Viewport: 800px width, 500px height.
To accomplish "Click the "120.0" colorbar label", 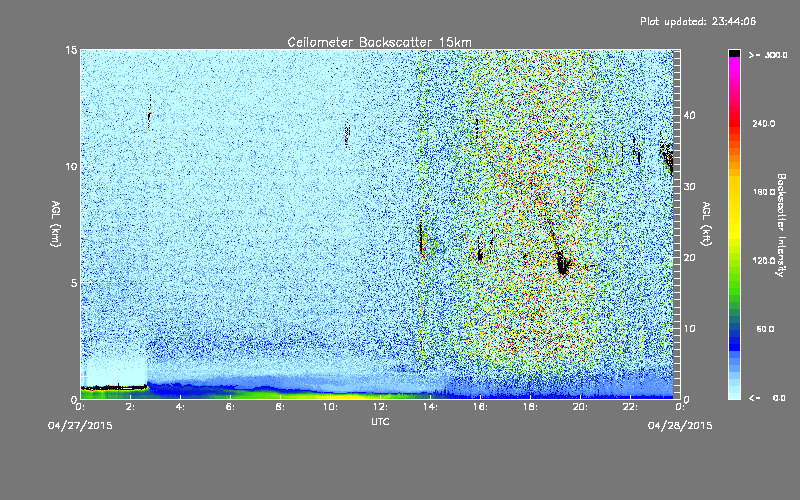I will pos(764,261).
